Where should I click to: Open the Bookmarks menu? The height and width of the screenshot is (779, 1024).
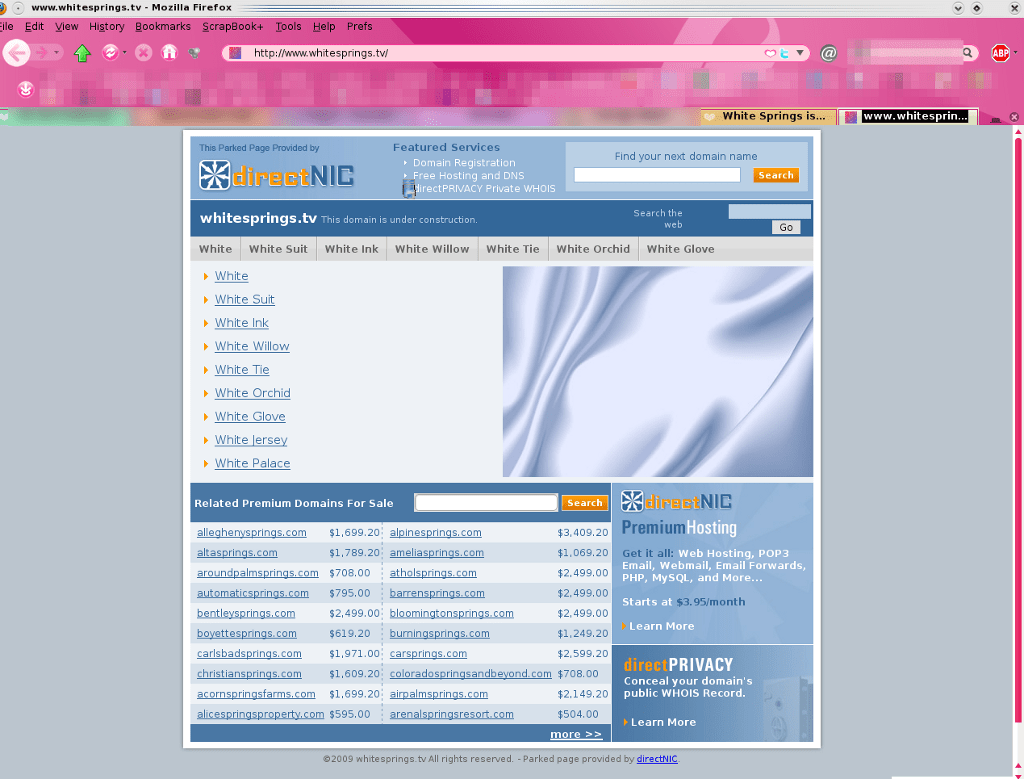pyautogui.click(x=163, y=26)
